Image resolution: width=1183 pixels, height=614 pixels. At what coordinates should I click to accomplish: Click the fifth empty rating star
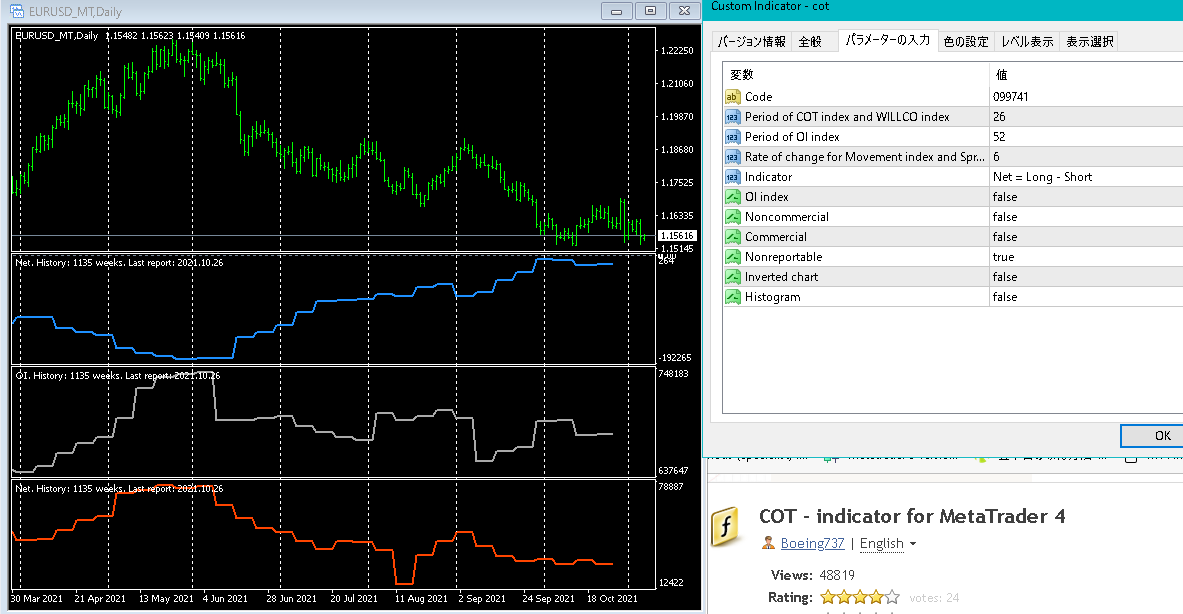pyautogui.click(x=892, y=597)
